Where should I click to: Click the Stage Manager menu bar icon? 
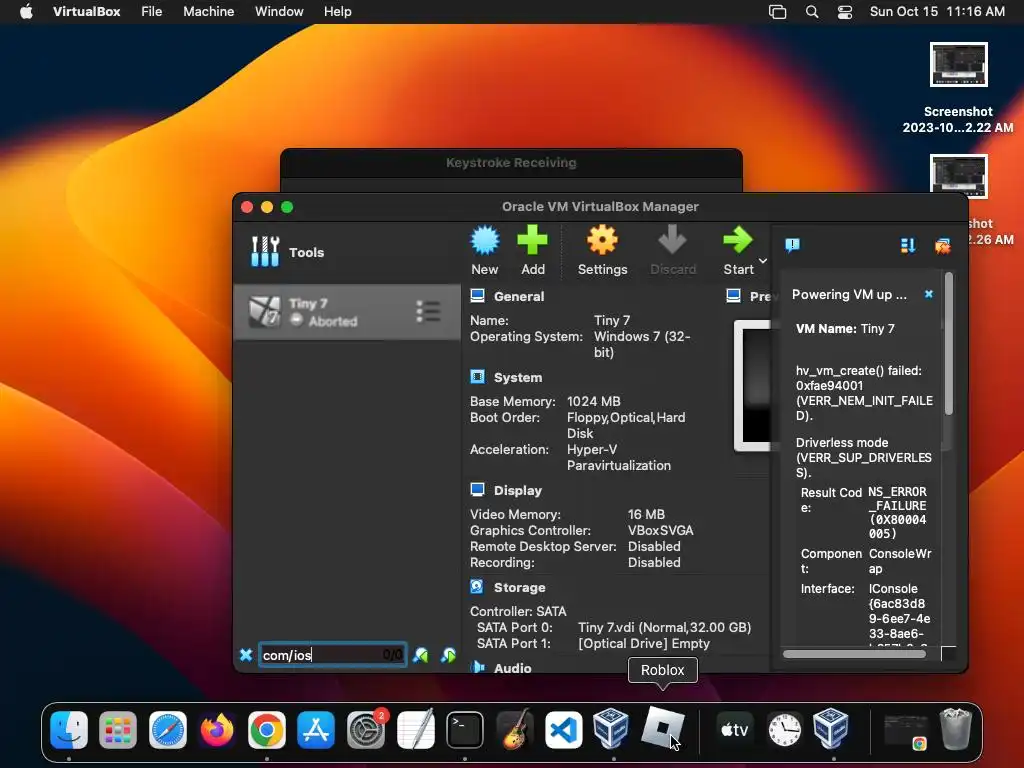point(777,12)
